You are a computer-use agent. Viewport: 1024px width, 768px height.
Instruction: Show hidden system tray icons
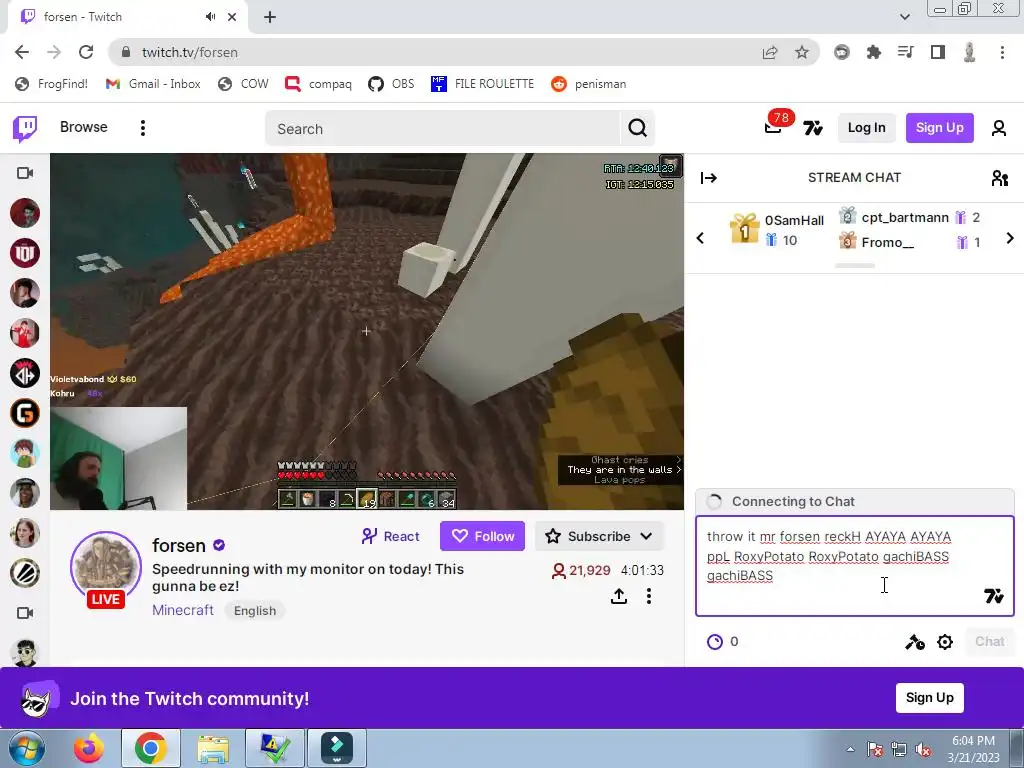850,749
